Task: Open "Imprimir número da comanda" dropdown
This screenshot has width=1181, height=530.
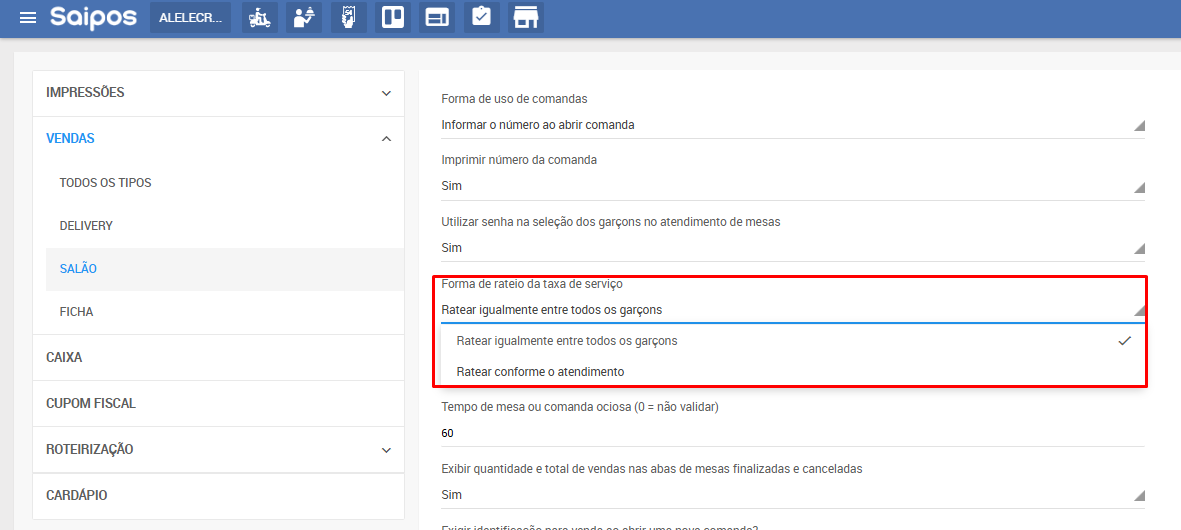Action: click(x=792, y=186)
